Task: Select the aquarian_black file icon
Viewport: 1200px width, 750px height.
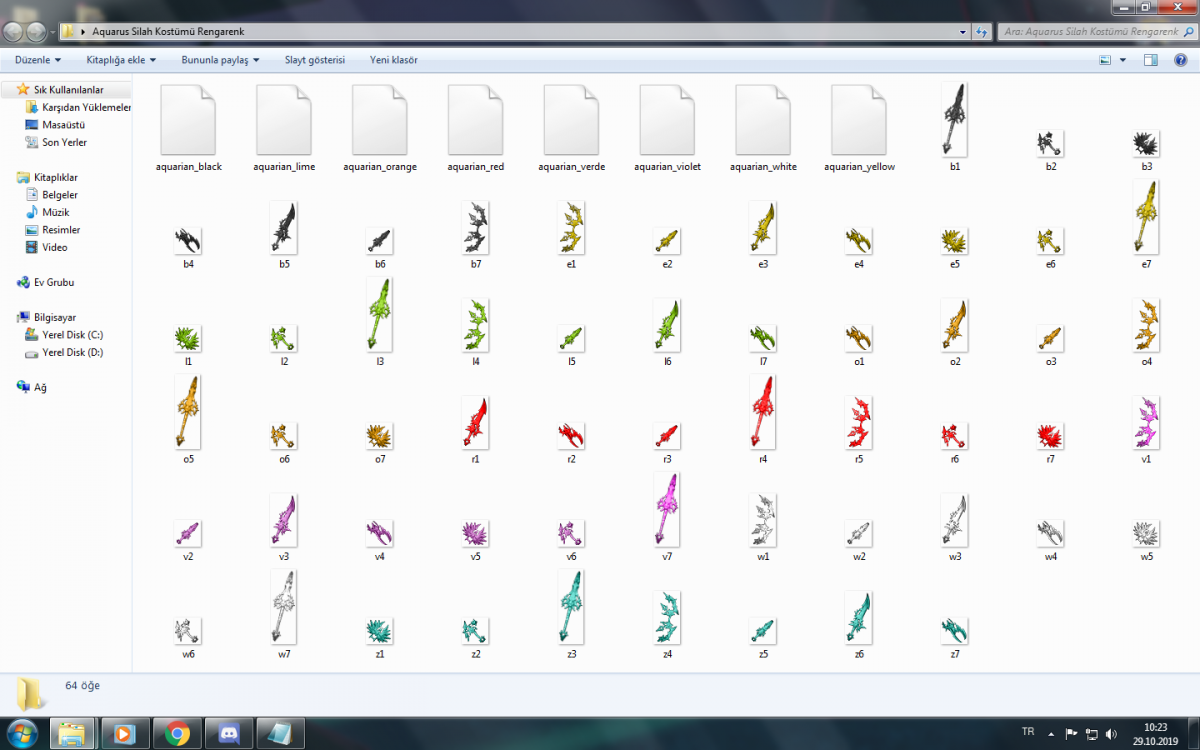Action: [188, 120]
